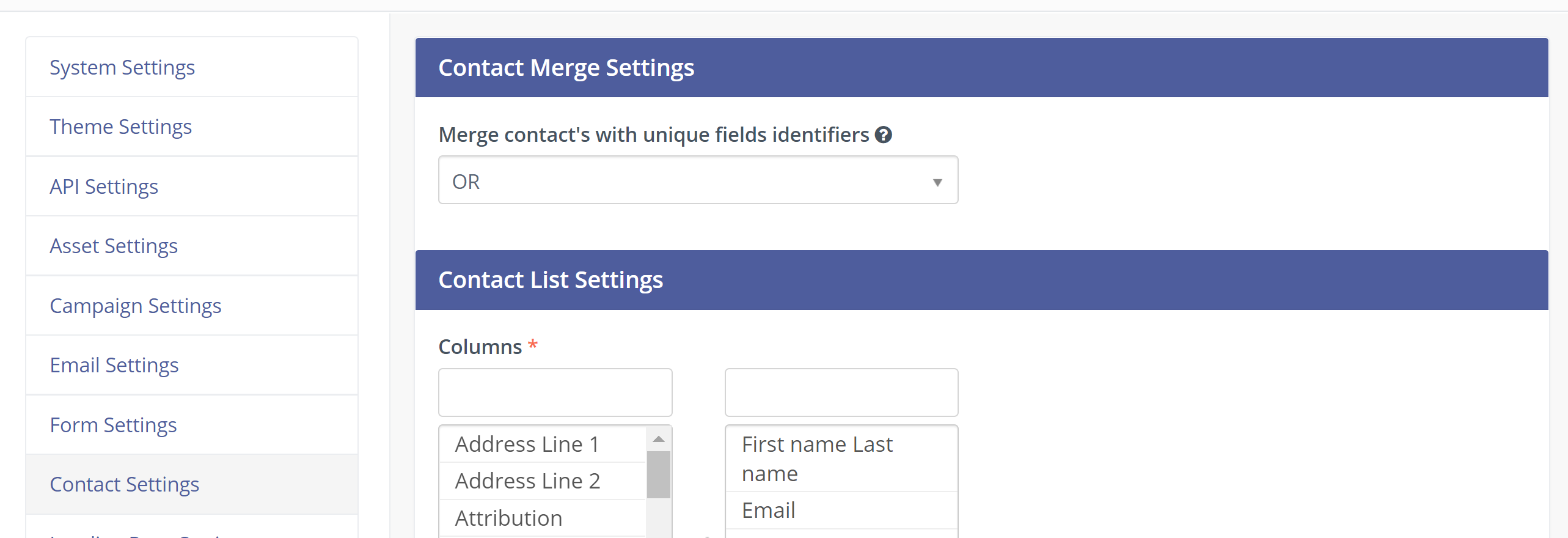Open Theme Settings
The image size is (1568, 538).
(x=120, y=127)
